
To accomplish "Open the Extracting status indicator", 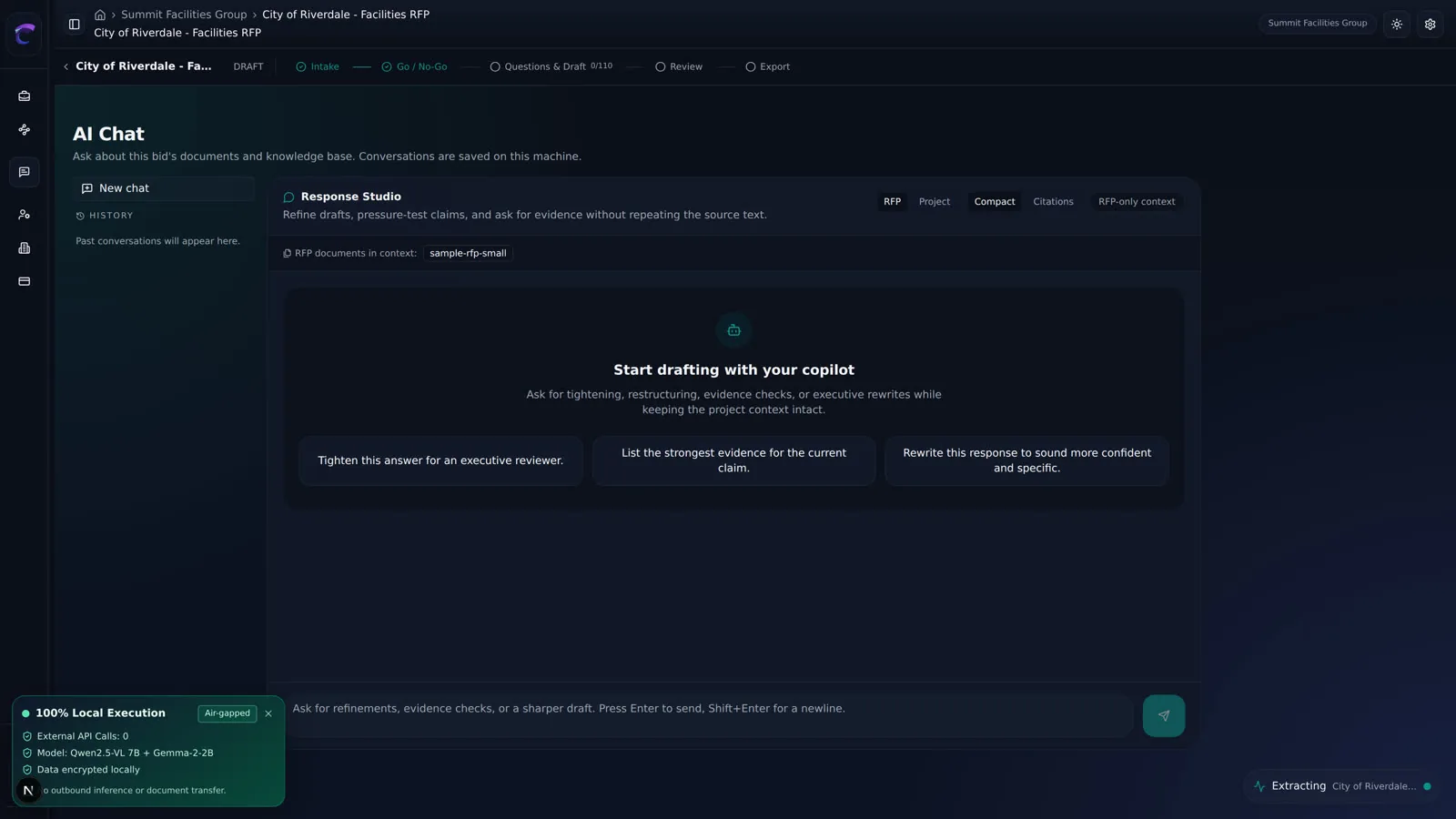I will click(1342, 786).
